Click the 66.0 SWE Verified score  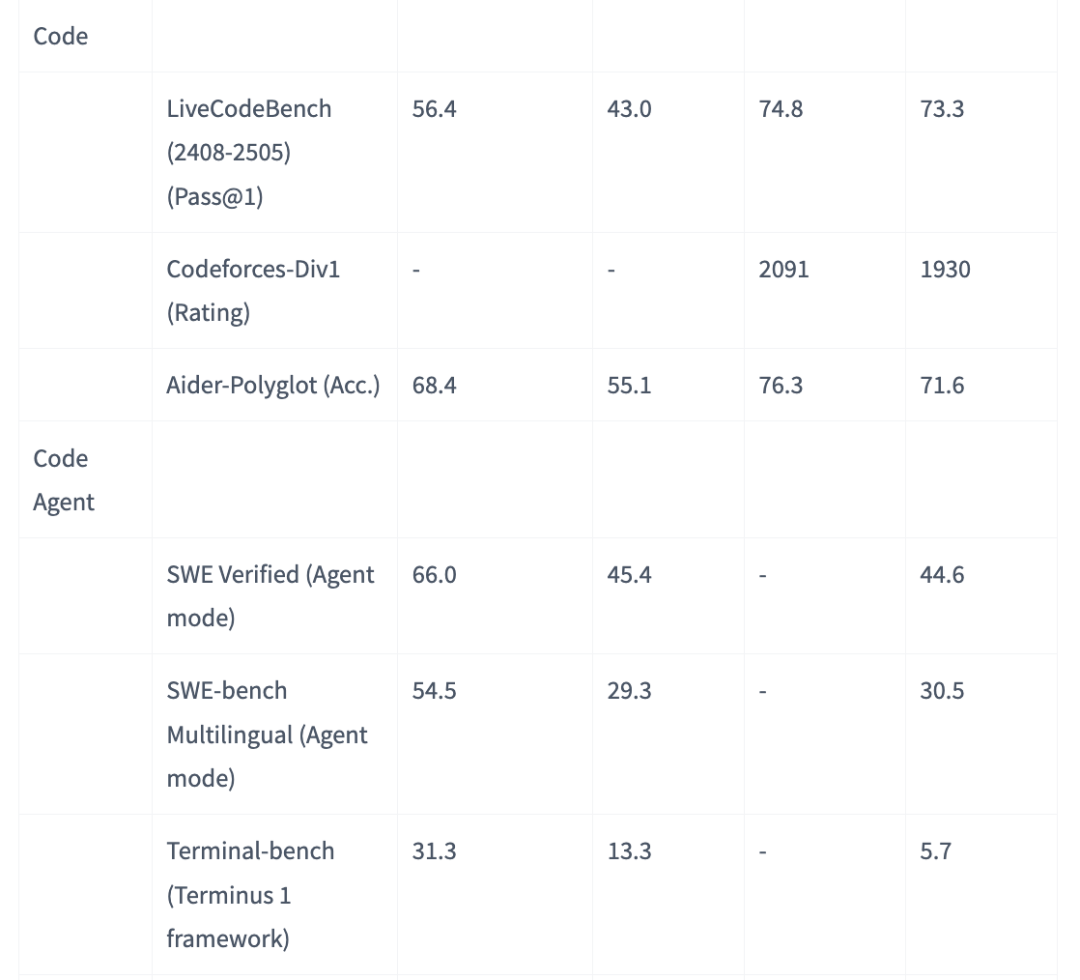point(434,574)
